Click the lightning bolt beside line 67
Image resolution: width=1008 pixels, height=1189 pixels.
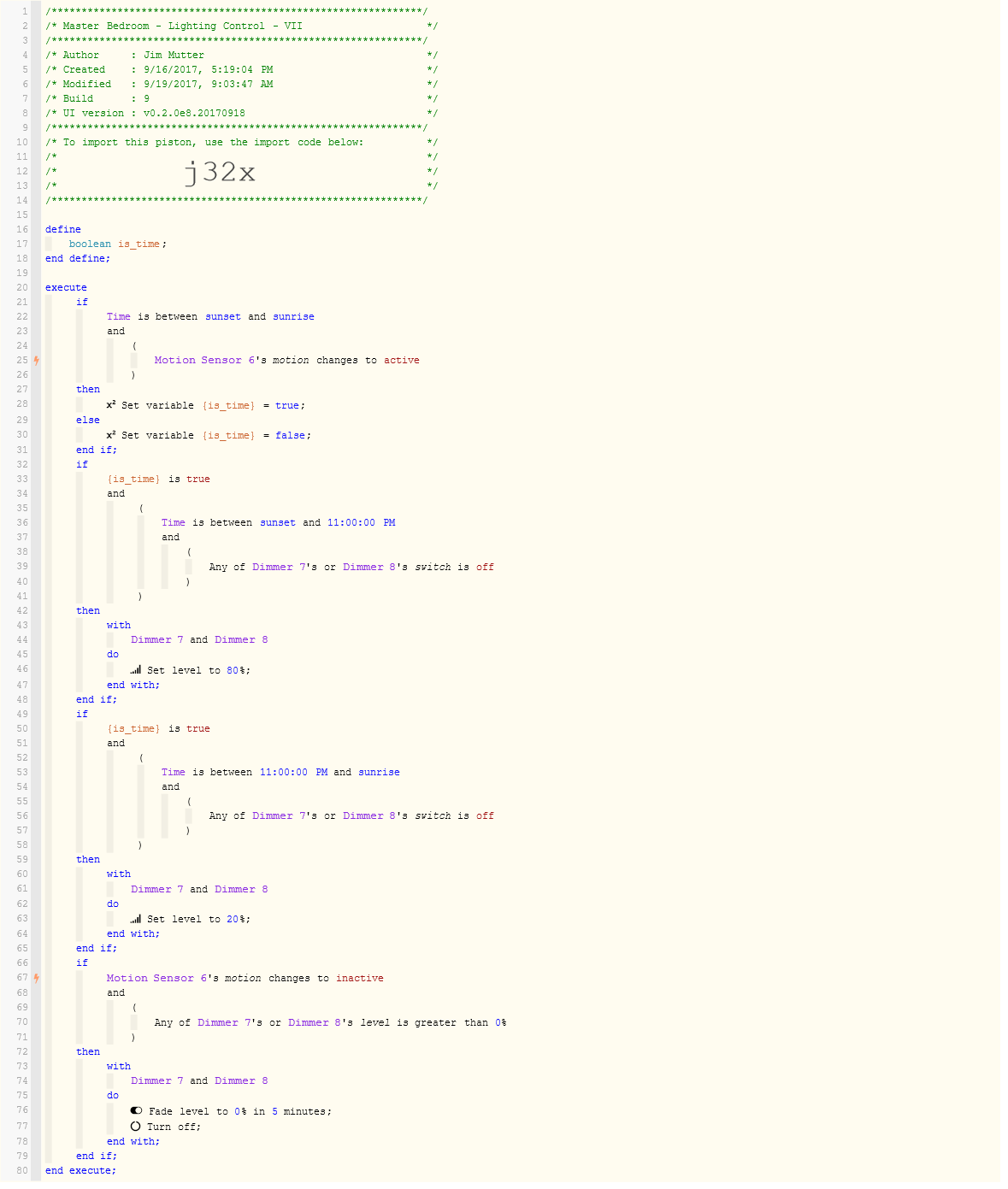tap(36, 978)
